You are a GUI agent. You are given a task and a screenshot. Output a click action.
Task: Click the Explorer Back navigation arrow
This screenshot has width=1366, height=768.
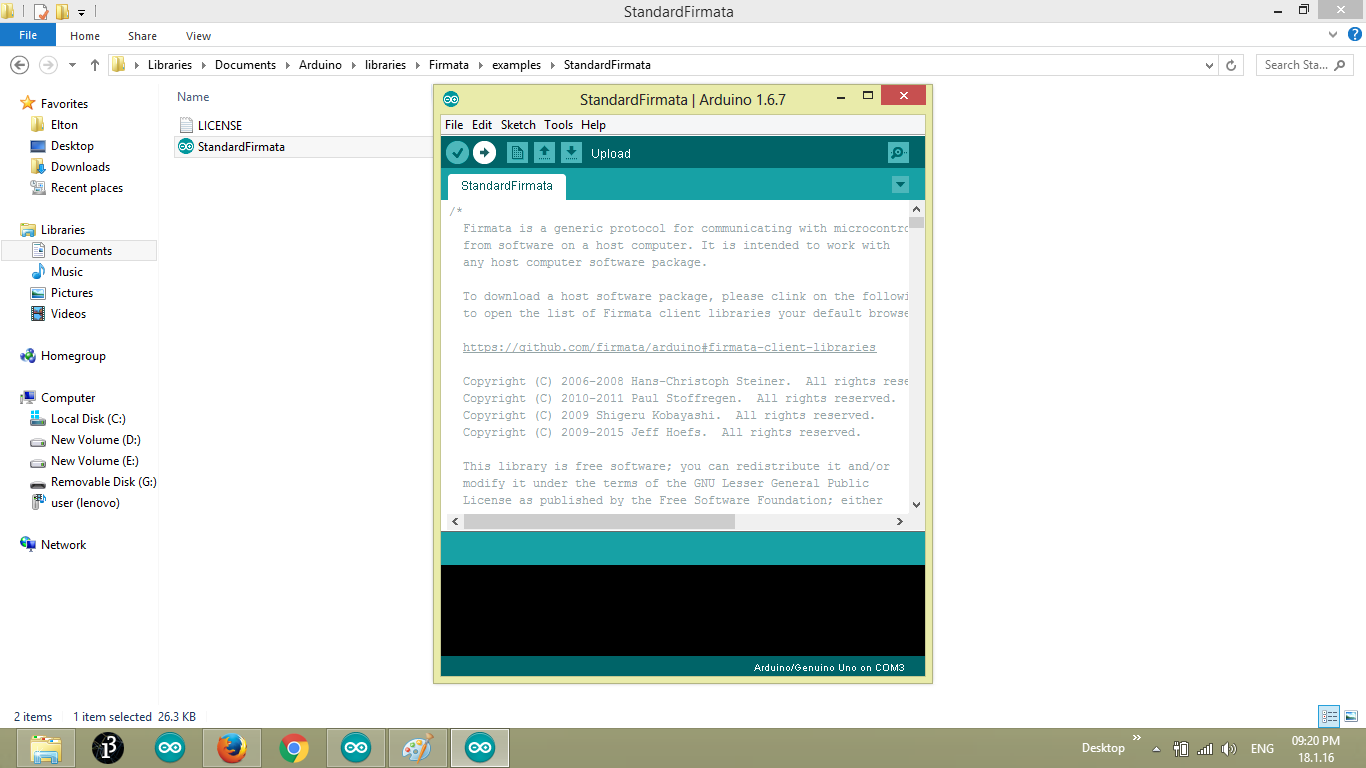click(x=19, y=65)
